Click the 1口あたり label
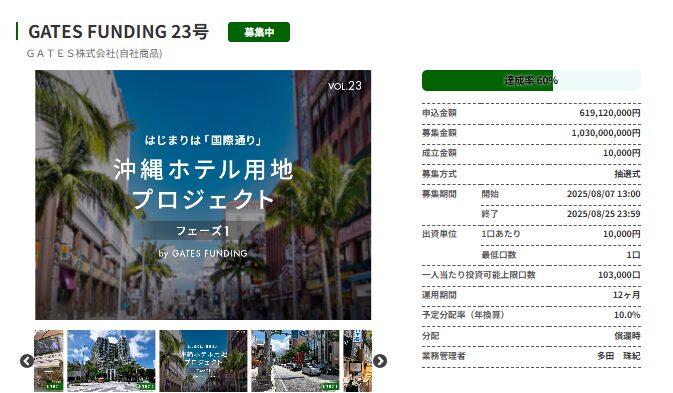The width and height of the screenshot is (673, 393). (x=501, y=234)
